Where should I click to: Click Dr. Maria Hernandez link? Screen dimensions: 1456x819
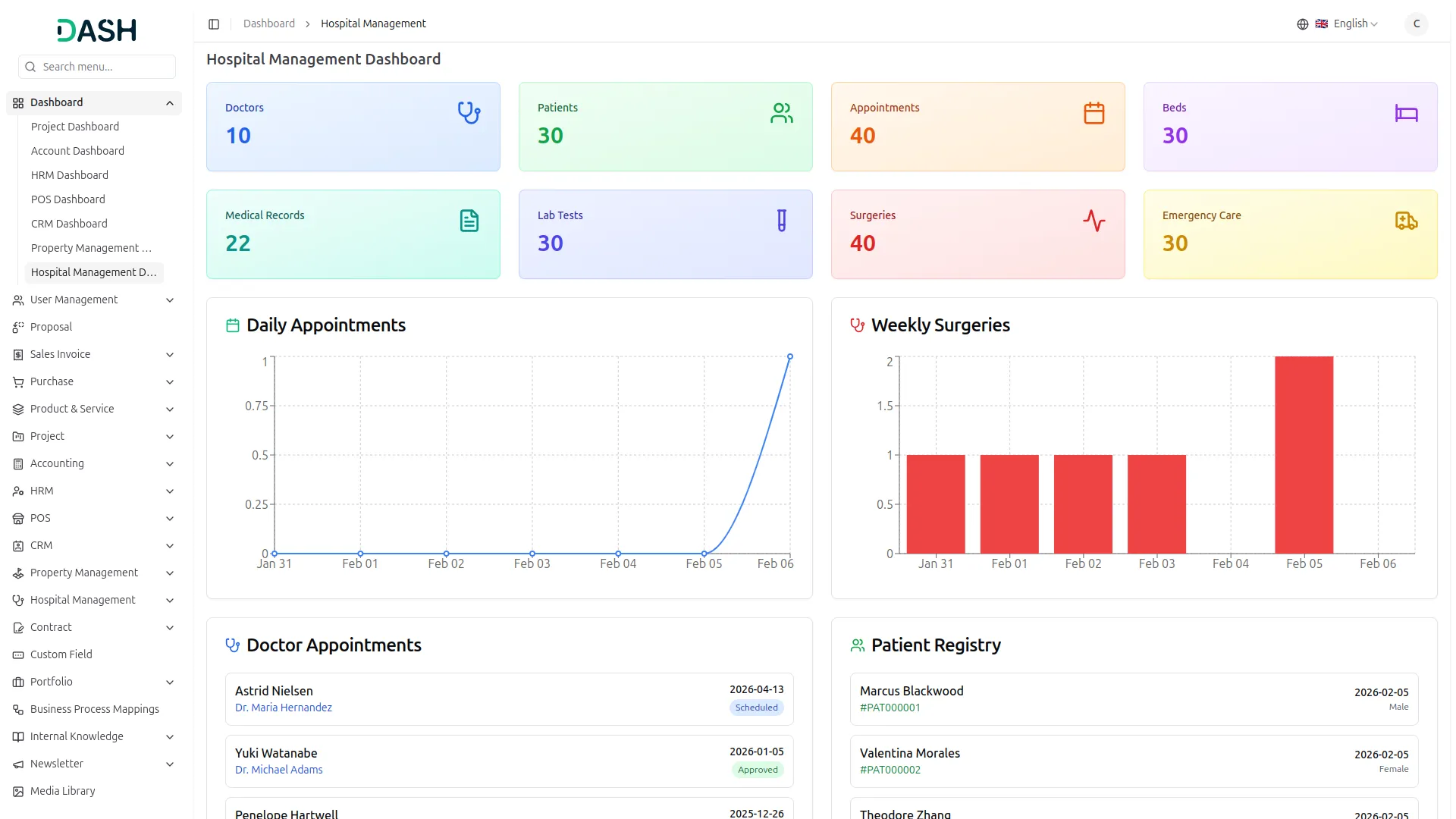(283, 708)
